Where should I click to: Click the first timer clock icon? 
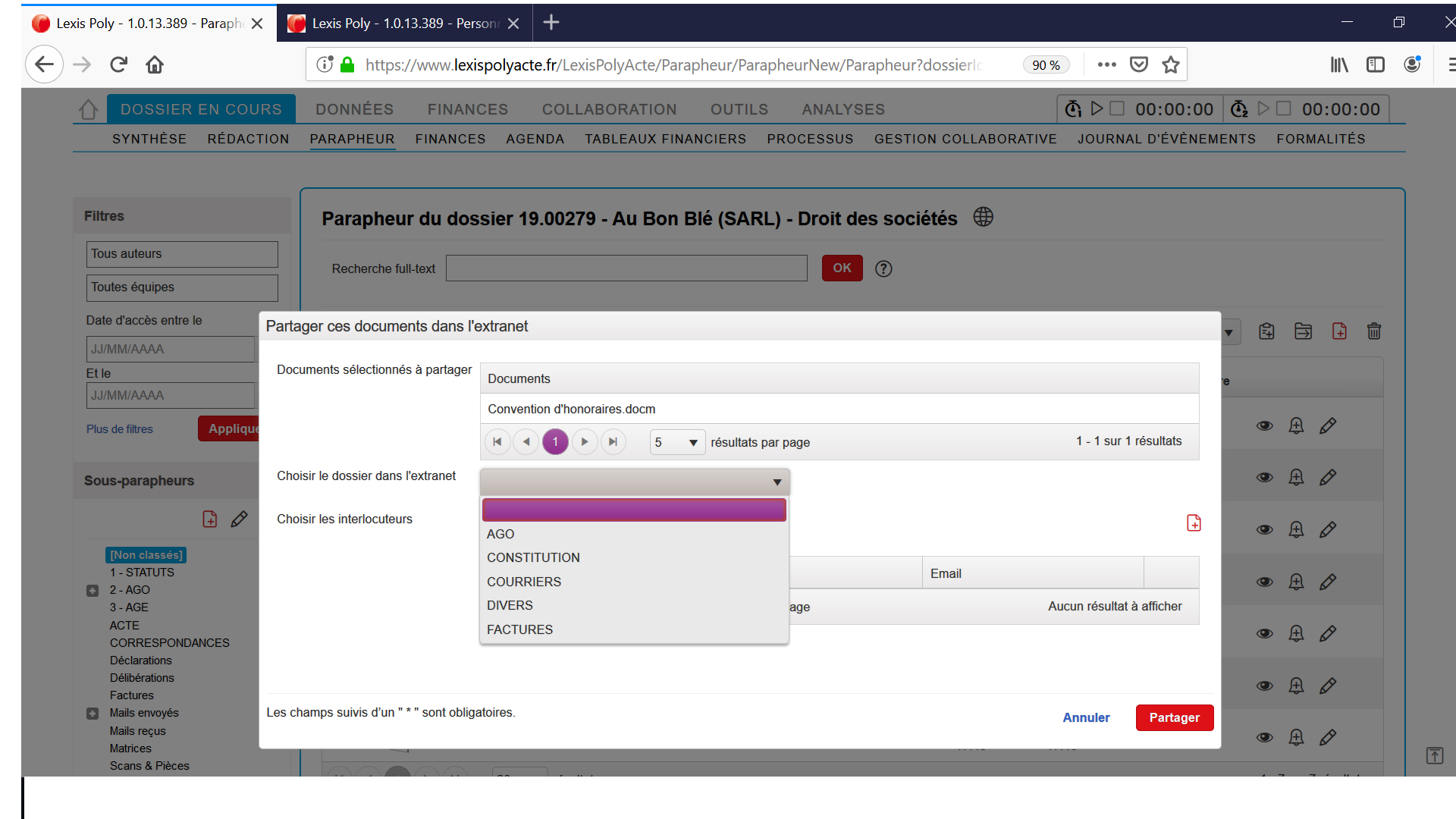[x=1073, y=109]
